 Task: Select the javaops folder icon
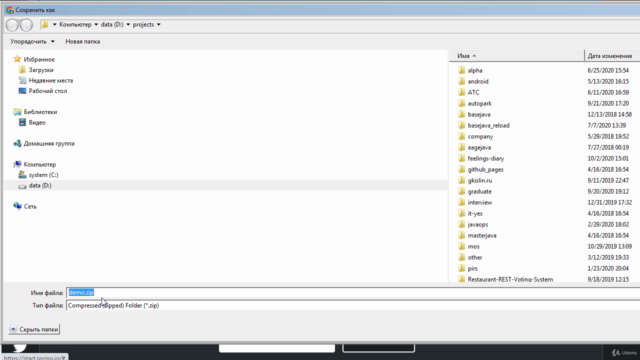tap(462, 224)
